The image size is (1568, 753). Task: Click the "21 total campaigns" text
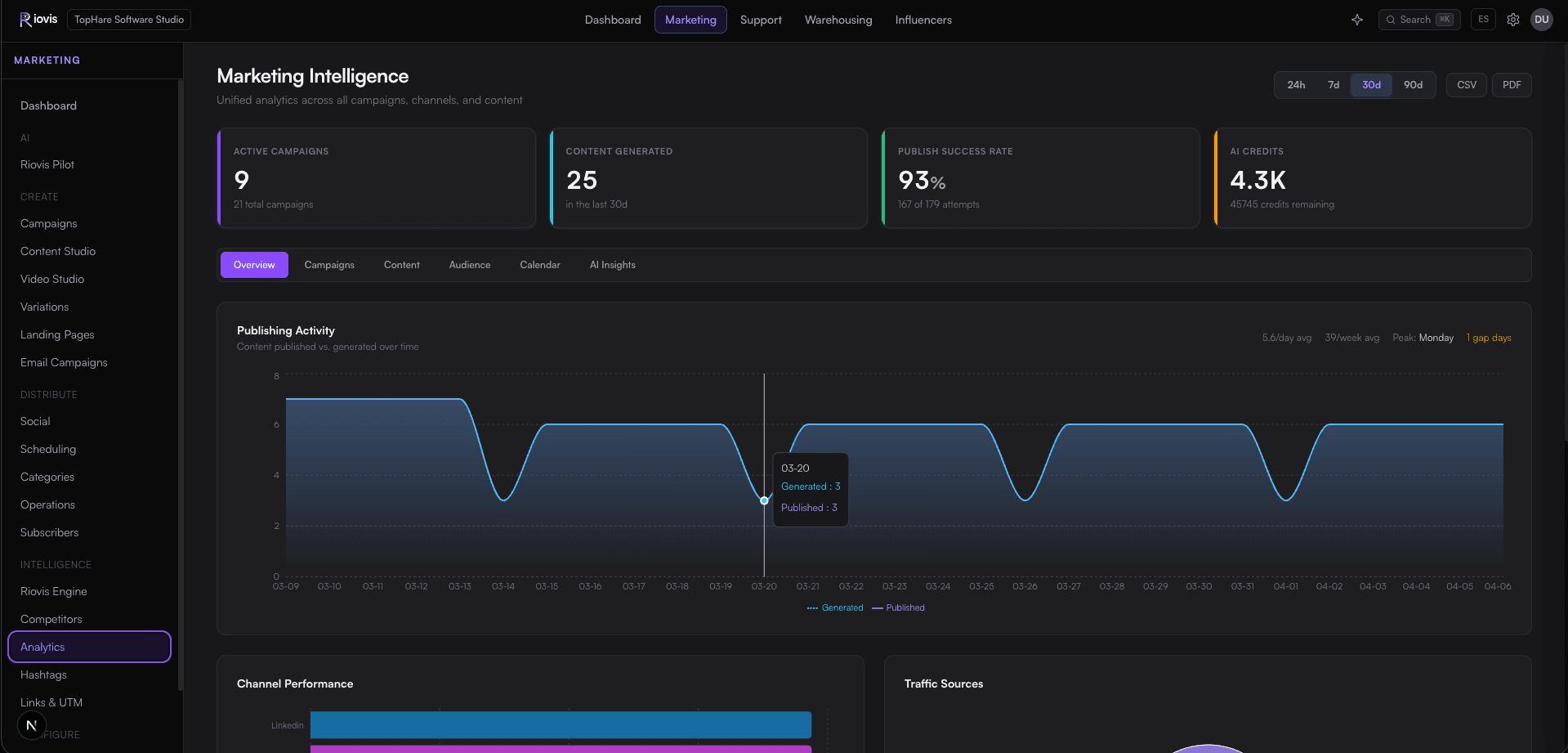274,204
